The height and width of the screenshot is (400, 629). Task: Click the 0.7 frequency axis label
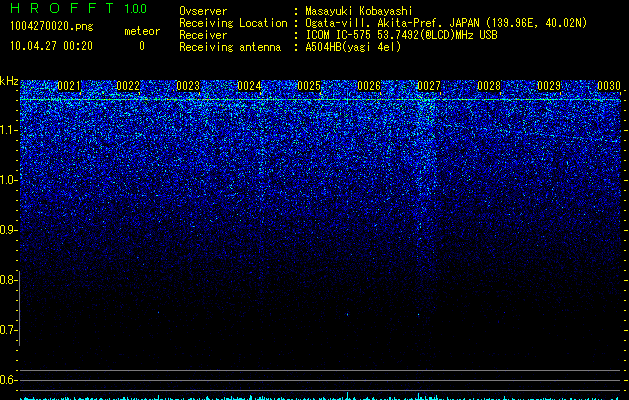coord(8,330)
